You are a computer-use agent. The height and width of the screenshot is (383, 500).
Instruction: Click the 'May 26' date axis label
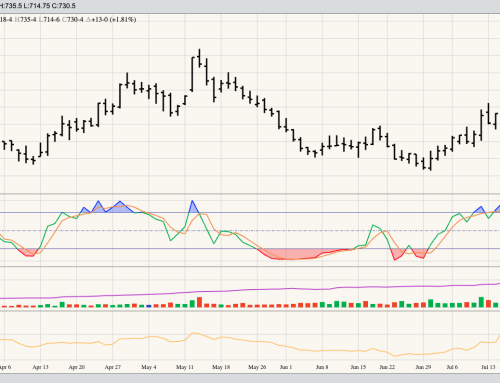(x=257, y=367)
